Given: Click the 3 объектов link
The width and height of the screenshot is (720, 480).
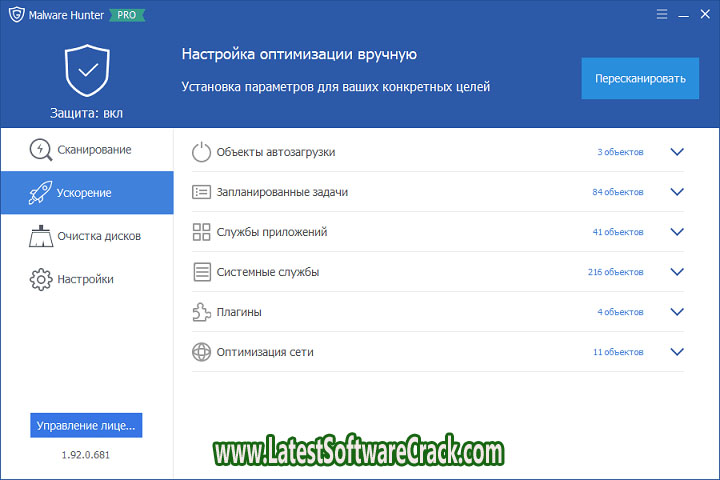Looking at the screenshot, I should [620, 152].
